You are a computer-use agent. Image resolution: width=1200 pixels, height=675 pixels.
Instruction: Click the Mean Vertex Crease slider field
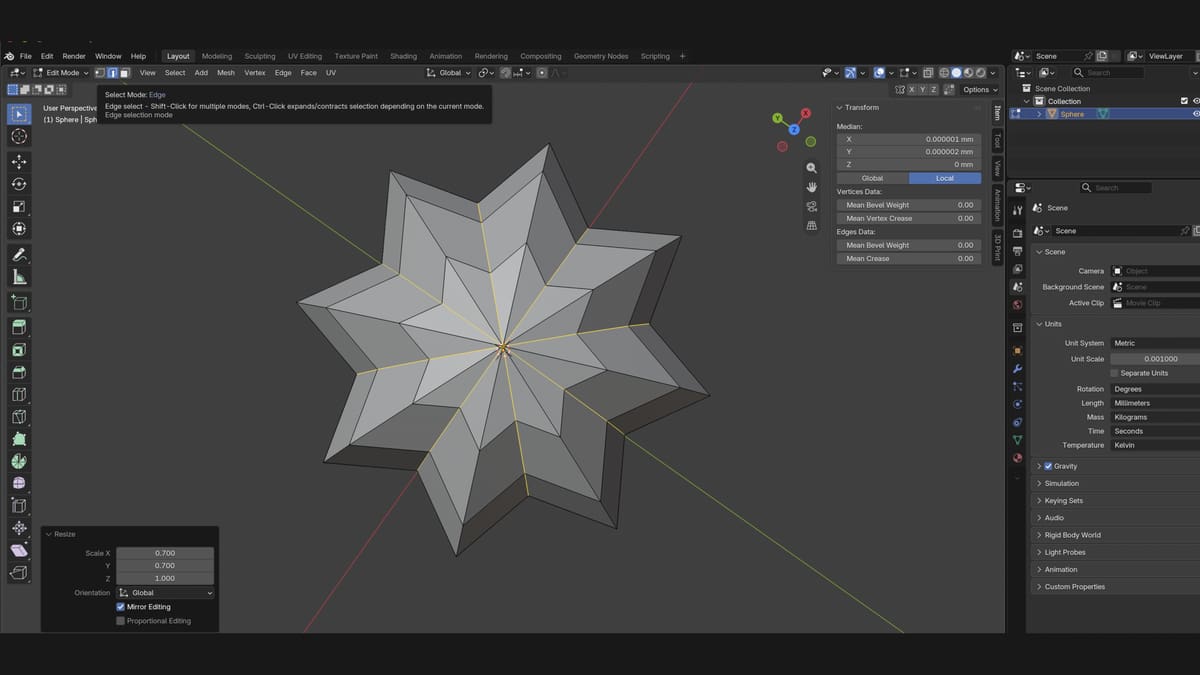coord(908,218)
